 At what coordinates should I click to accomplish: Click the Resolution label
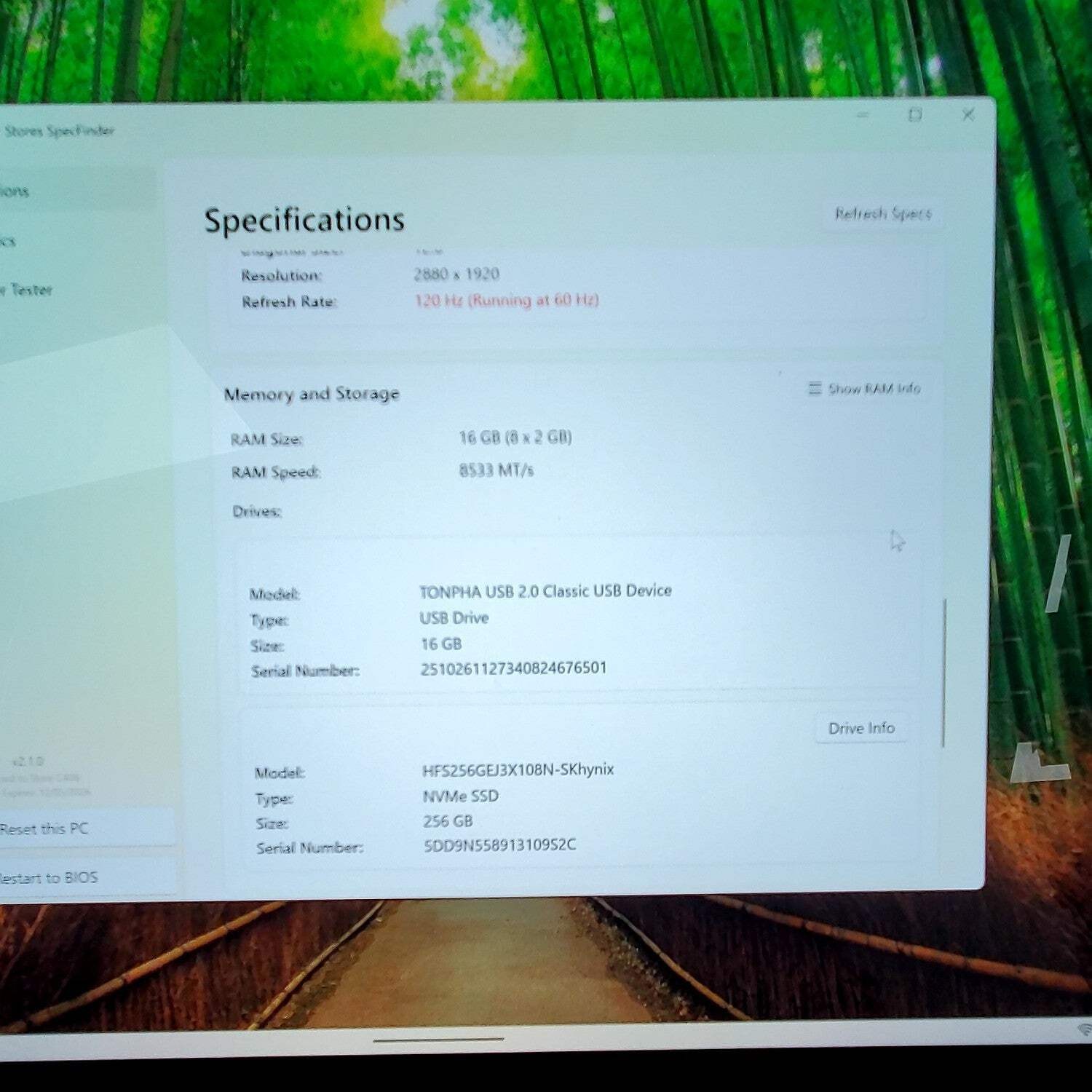(282, 275)
